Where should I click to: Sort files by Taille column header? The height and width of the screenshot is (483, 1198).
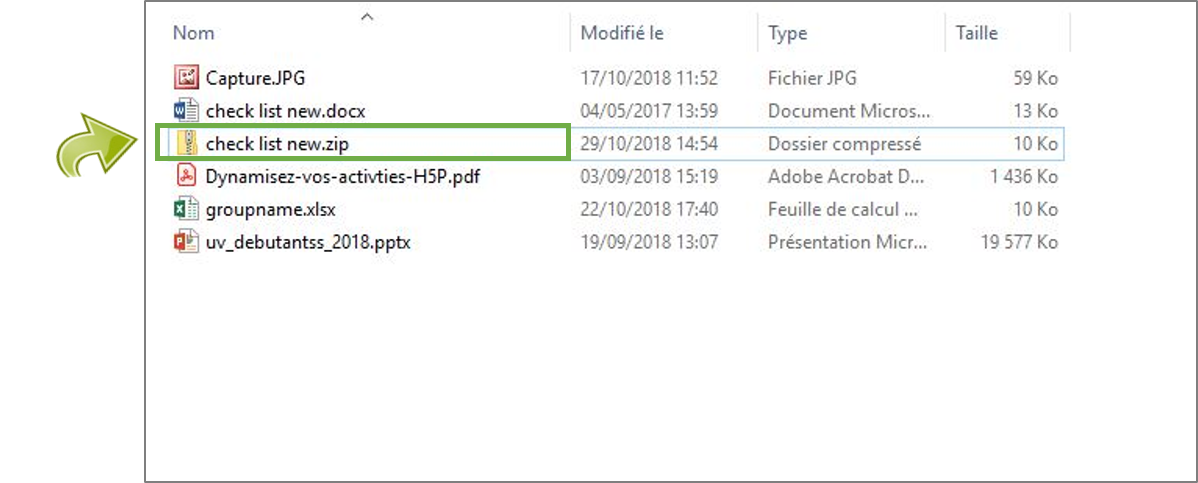[x=976, y=34]
